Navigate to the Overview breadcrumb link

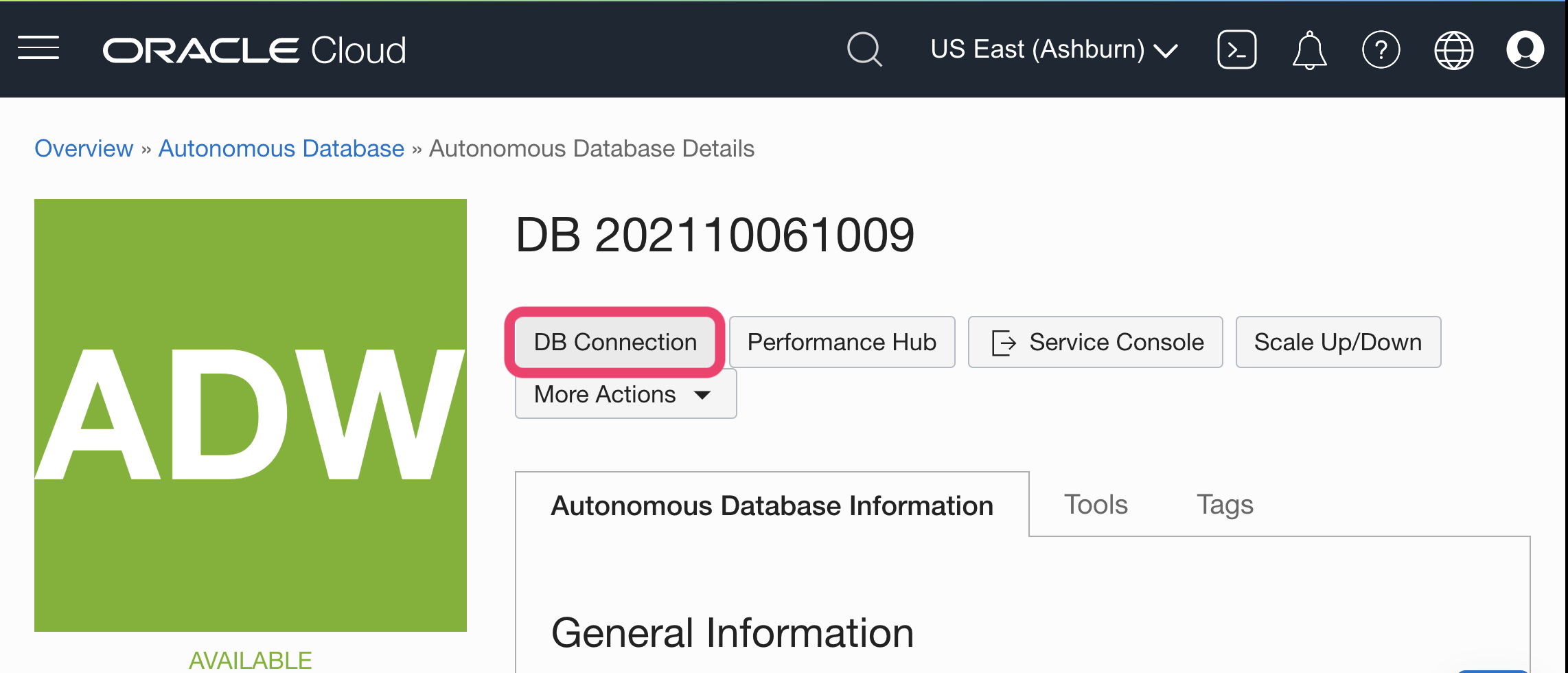point(83,148)
